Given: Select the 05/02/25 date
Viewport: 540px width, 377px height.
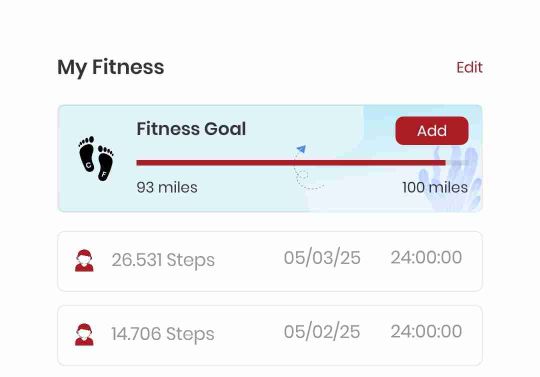Looking at the screenshot, I should (322, 332).
